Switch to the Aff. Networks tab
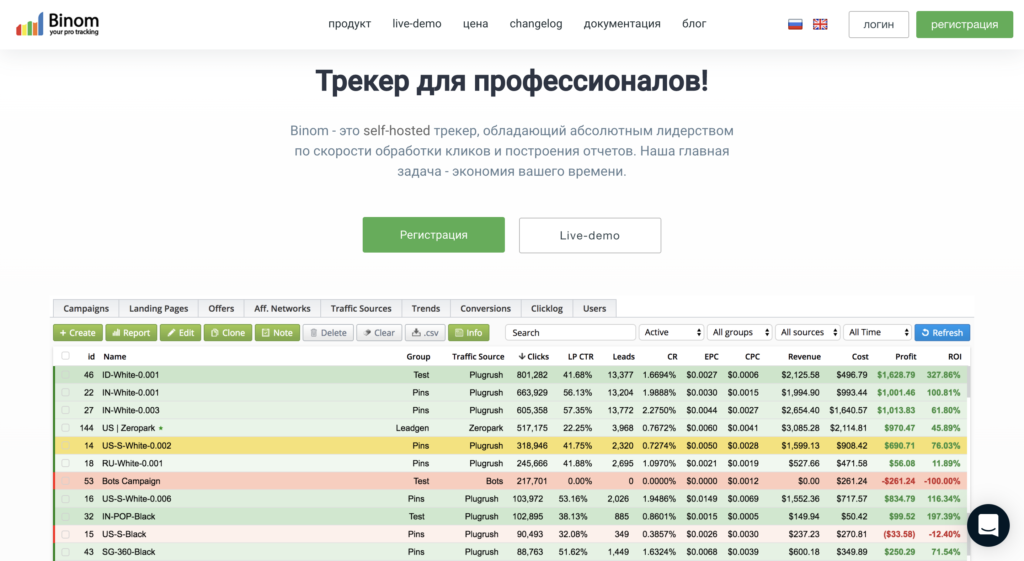Image resolution: width=1024 pixels, height=561 pixels. [282, 308]
